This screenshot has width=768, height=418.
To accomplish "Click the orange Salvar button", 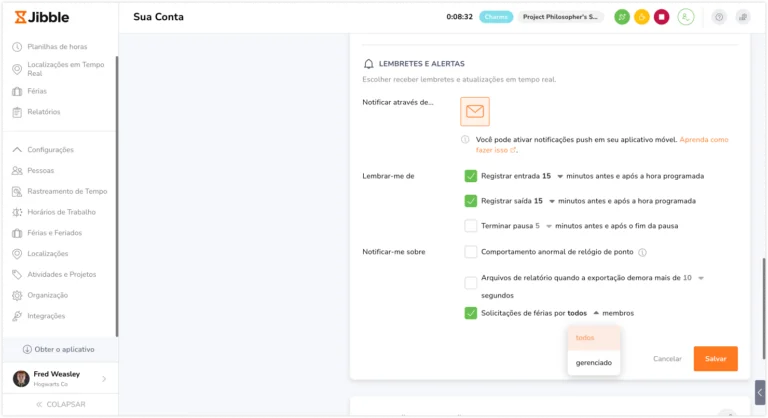I will pyautogui.click(x=715, y=359).
